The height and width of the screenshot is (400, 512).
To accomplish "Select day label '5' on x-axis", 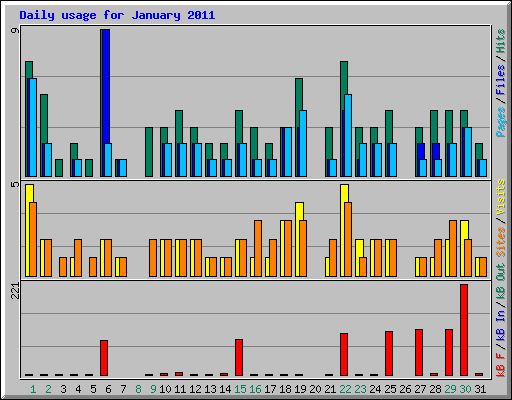I will tap(93, 389).
